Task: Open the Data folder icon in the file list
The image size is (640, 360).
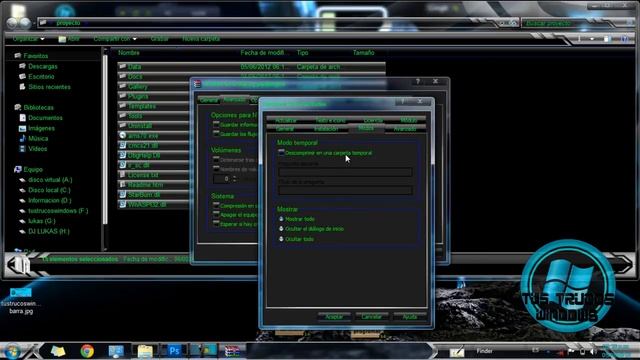Action: pyautogui.click(x=122, y=66)
